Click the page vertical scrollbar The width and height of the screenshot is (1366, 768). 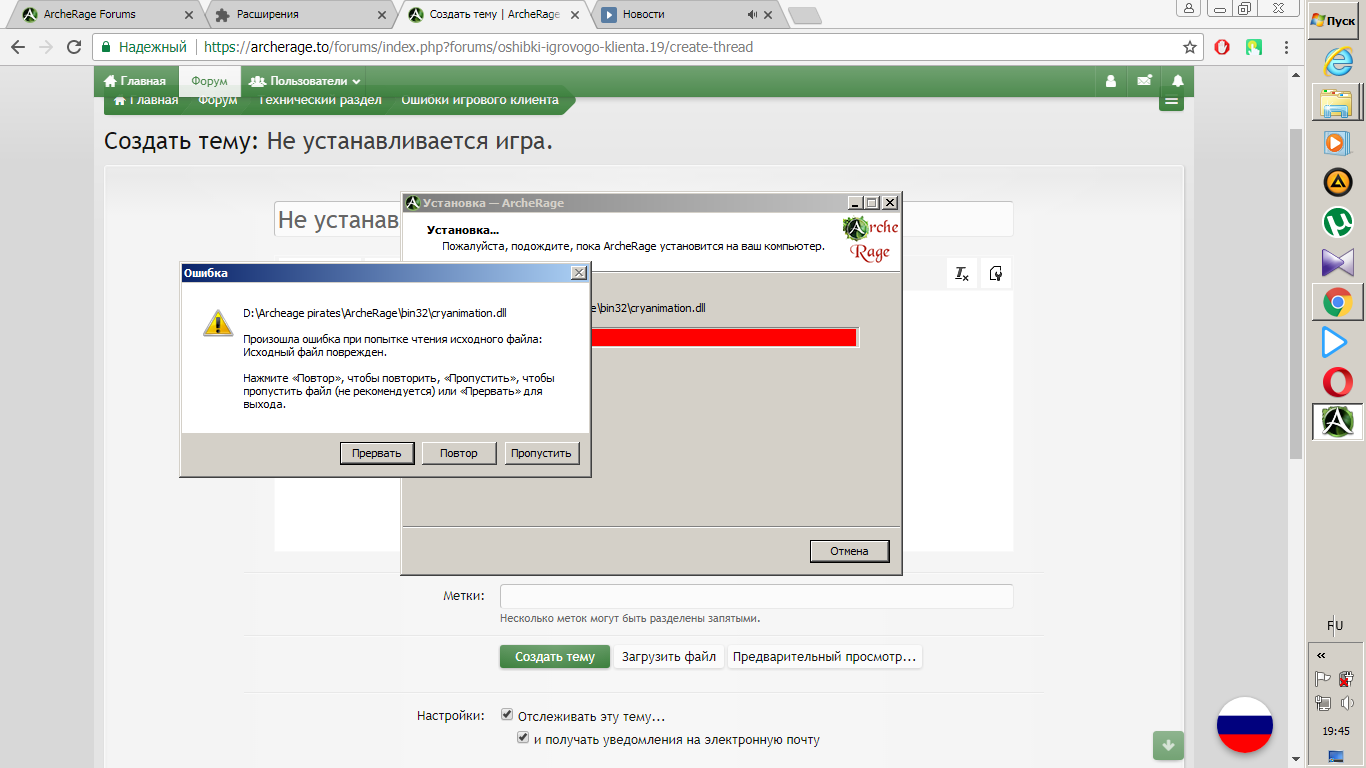coord(1295,294)
